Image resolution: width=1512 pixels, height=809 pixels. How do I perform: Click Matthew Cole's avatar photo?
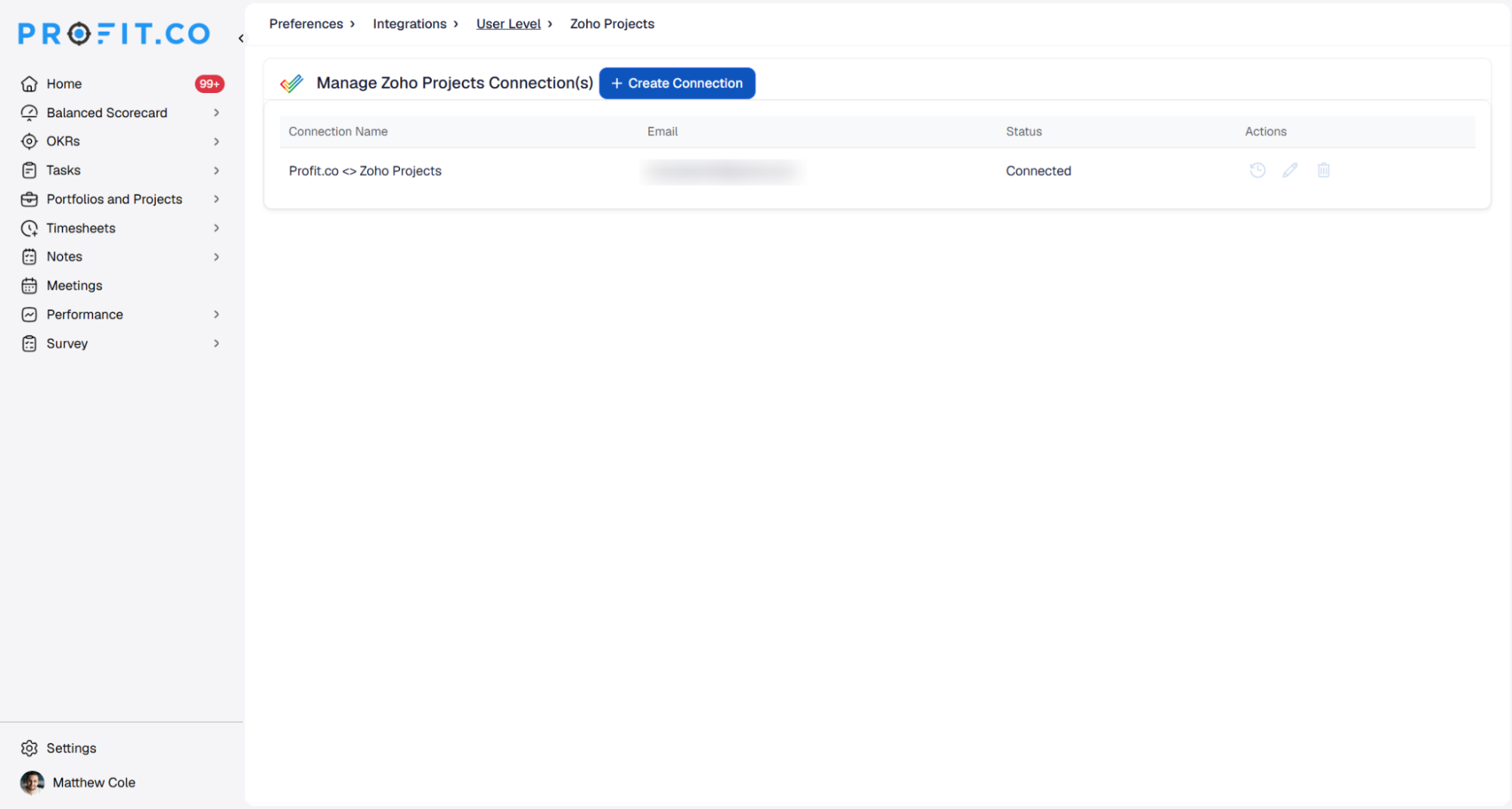click(x=32, y=783)
